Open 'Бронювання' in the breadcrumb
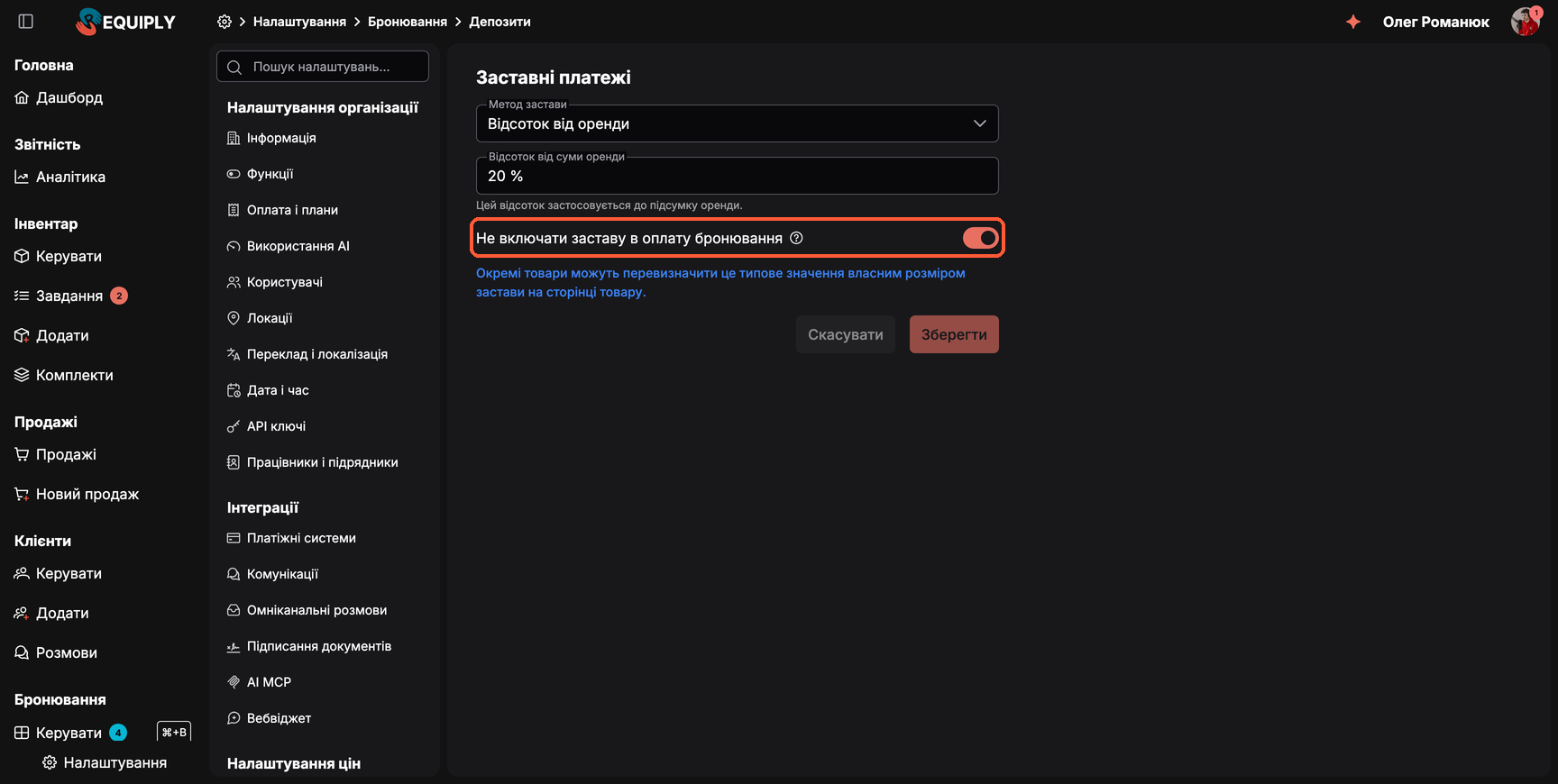This screenshot has width=1558, height=784. tap(408, 22)
